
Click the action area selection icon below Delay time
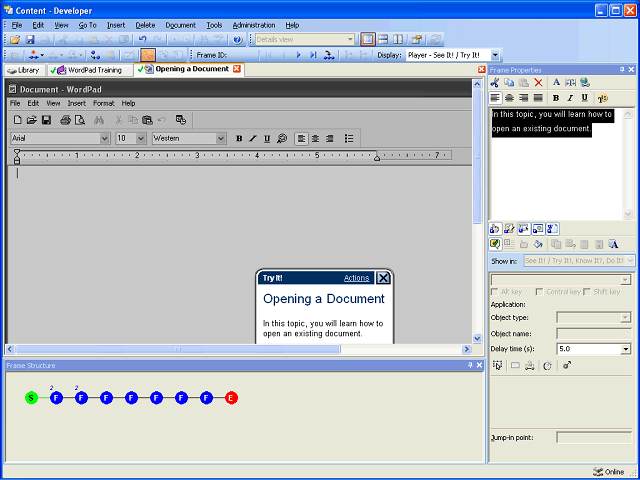[497, 365]
